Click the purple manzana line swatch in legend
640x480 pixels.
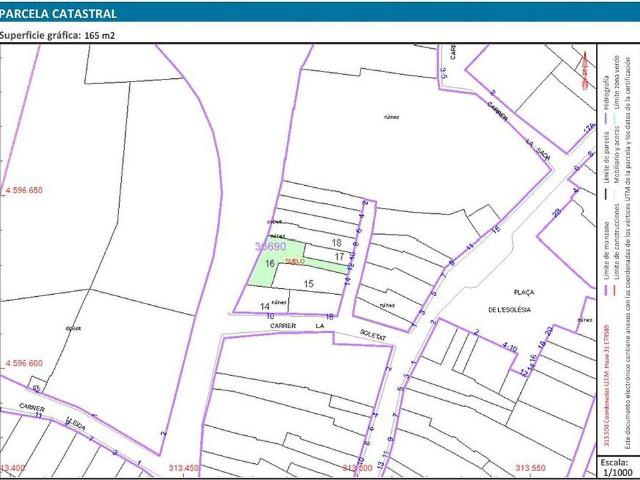point(607,291)
